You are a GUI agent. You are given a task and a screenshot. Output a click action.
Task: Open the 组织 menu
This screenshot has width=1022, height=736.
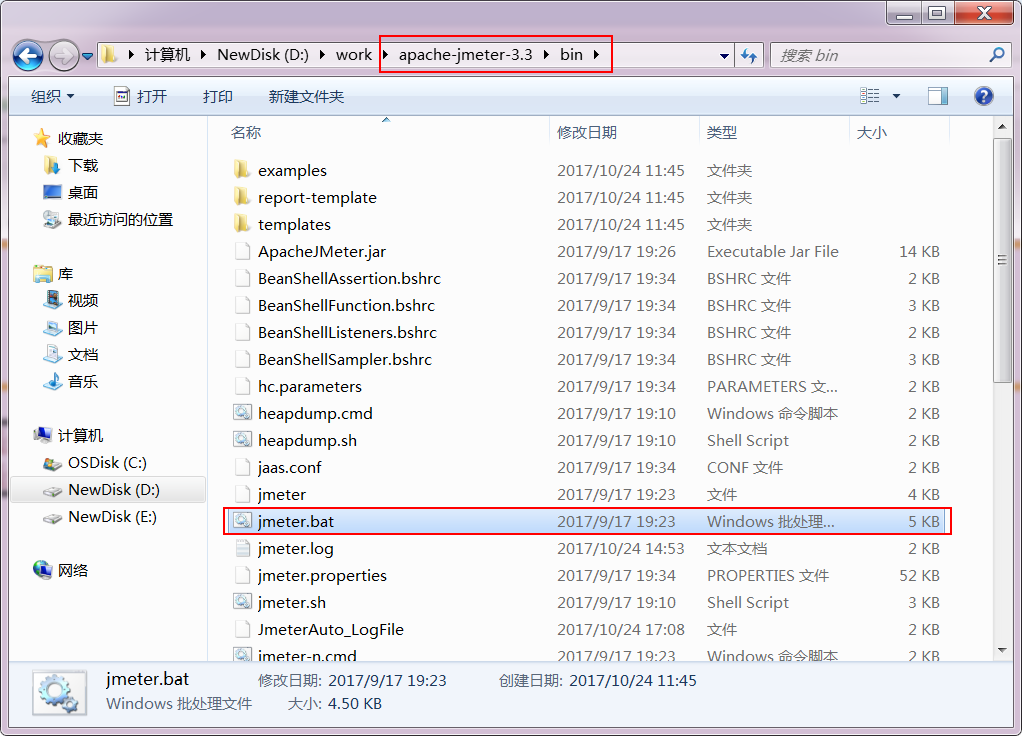[53, 96]
